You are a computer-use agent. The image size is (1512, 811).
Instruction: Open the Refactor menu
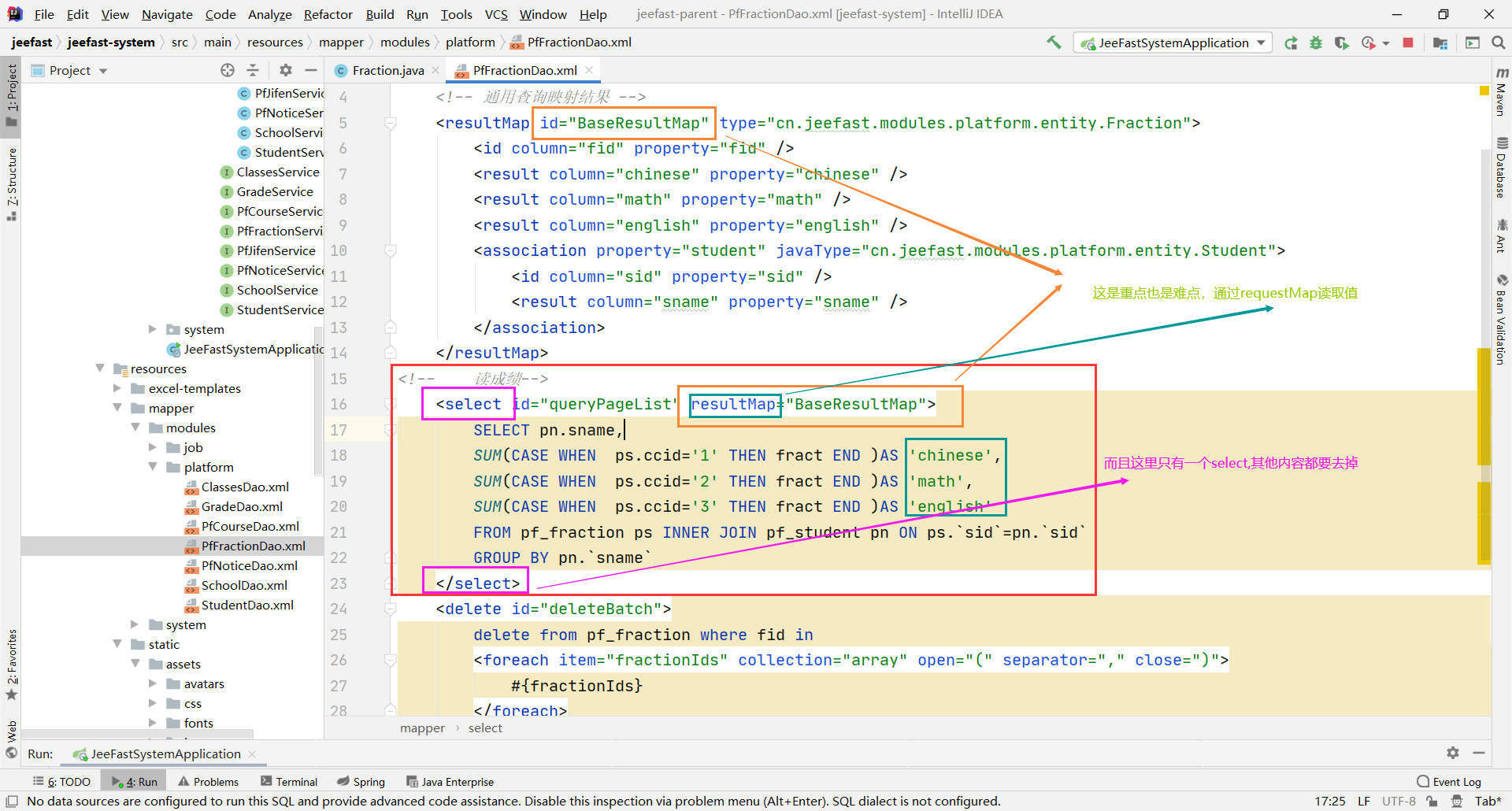[328, 14]
